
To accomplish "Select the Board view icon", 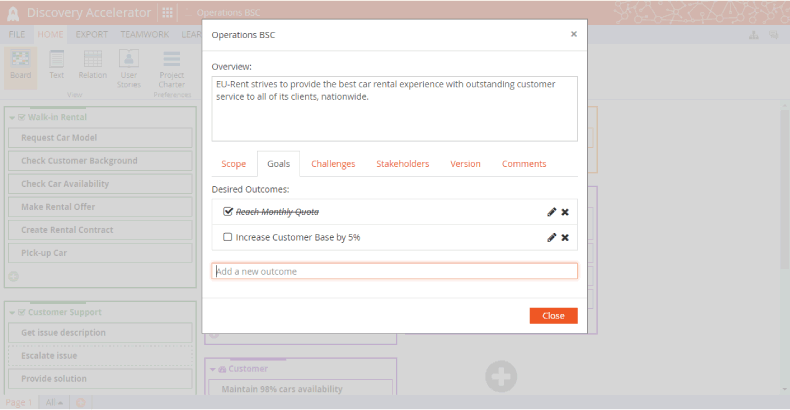I will [x=20, y=64].
